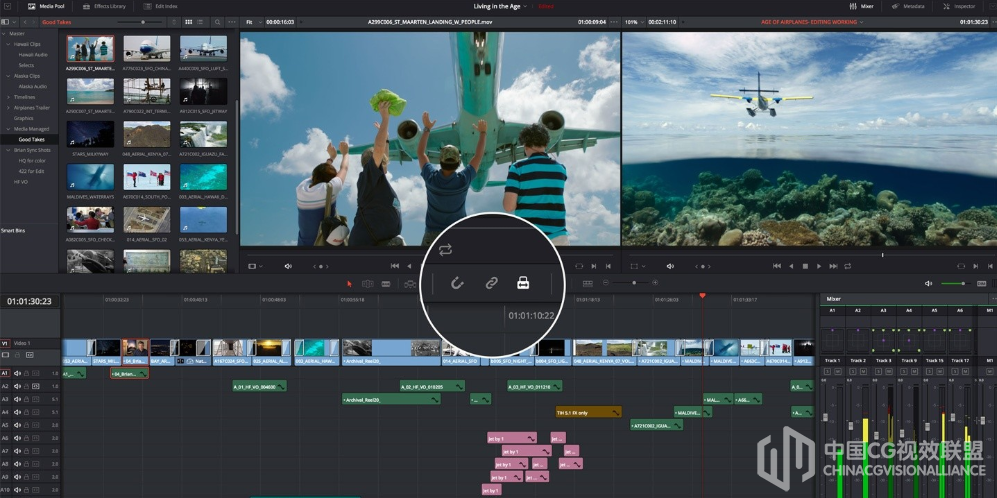This screenshot has width=997, height=498.
Task: Select the Trim Edit Mode tool
Action: point(368,284)
